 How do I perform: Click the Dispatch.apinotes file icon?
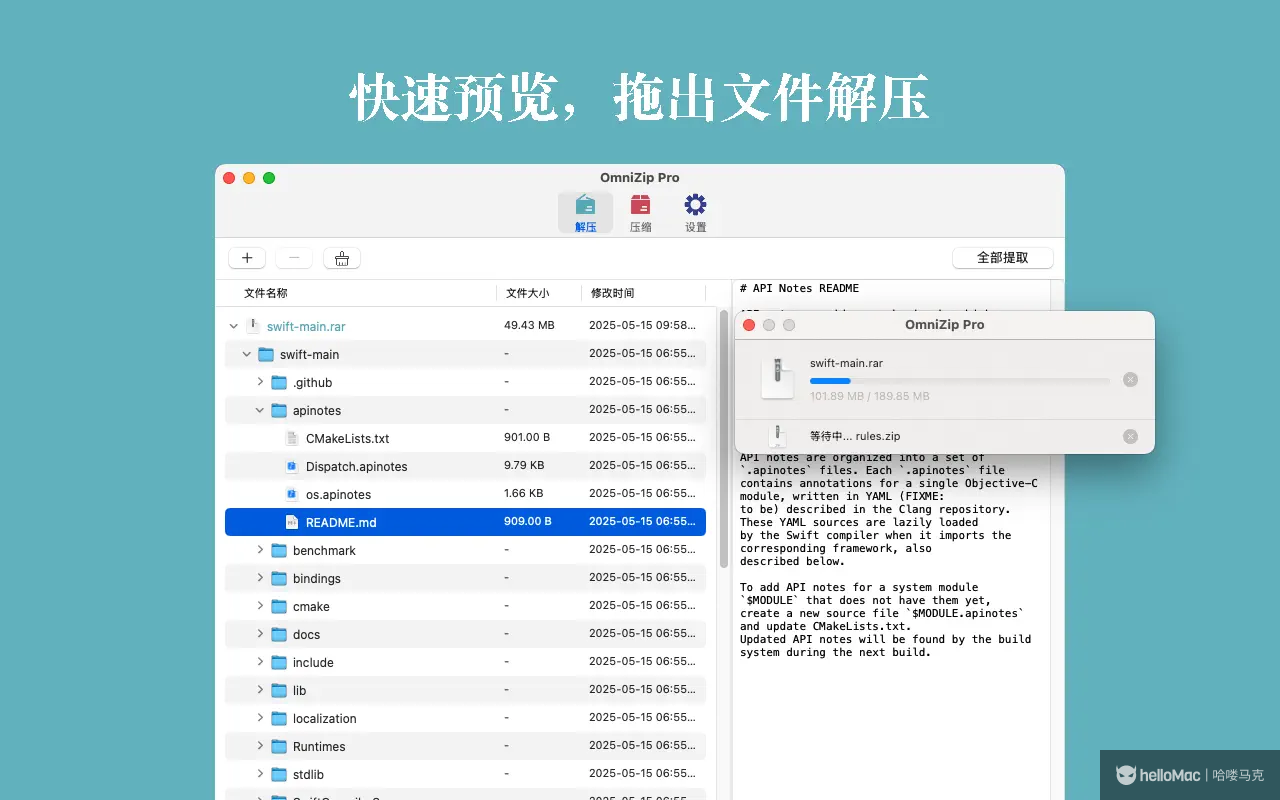(292, 466)
